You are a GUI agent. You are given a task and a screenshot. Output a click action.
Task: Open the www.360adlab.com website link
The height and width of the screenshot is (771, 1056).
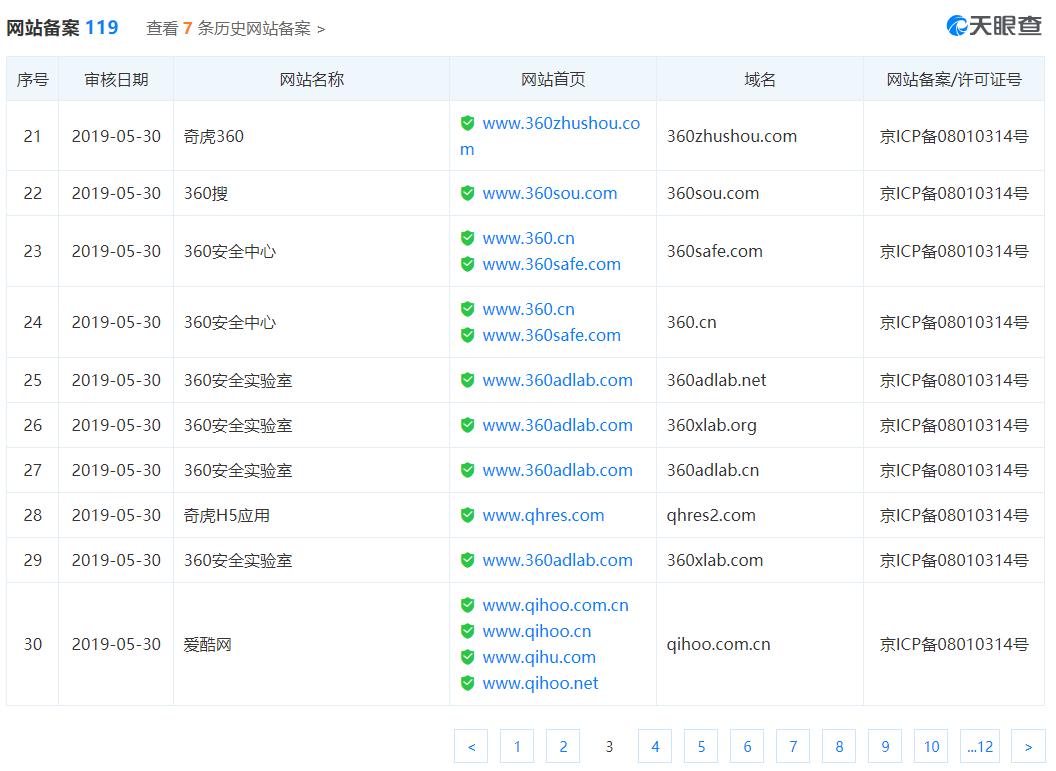coord(558,380)
